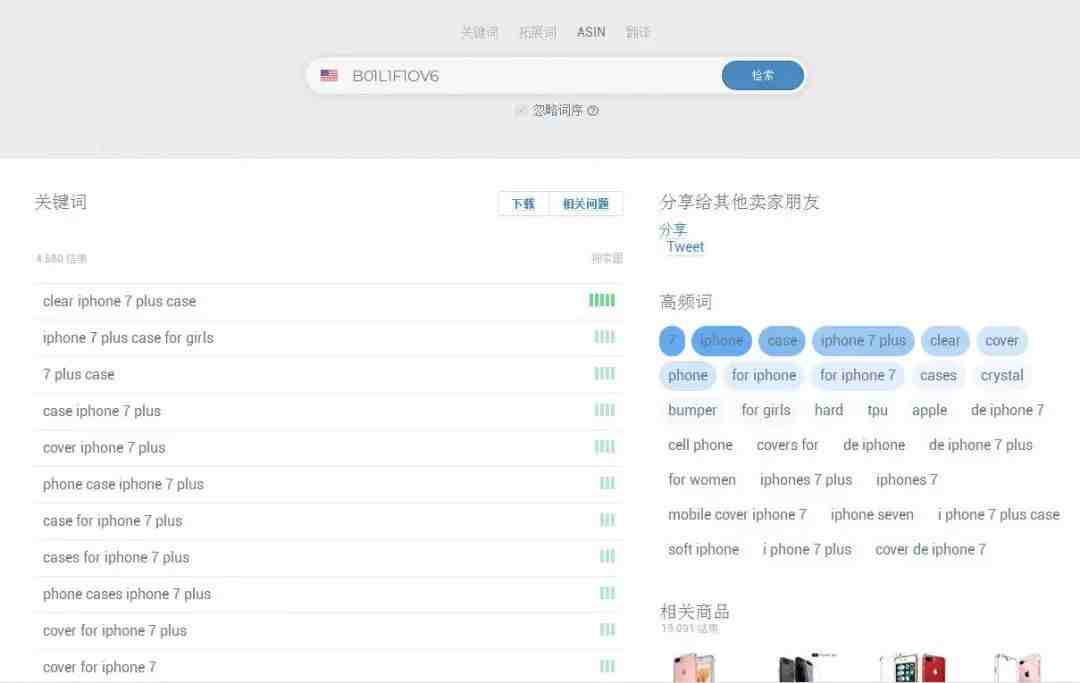This screenshot has height=683, width=1080.
Task: Open the rightmost related product thumbnail
Action: (1017, 667)
